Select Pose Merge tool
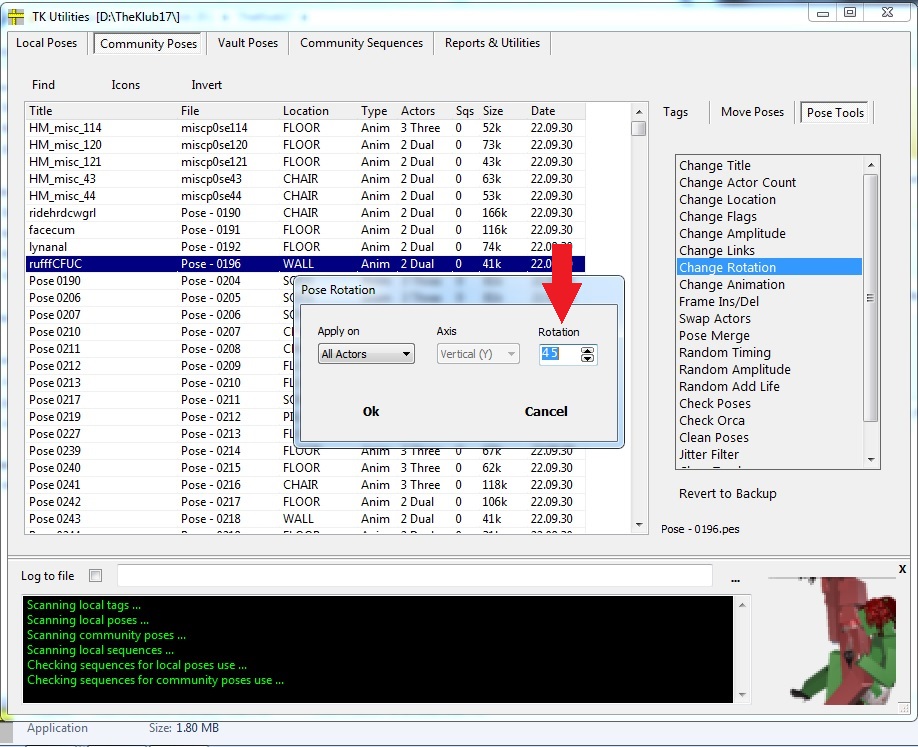This screenshot has height=747, width=918. point(714,335)
